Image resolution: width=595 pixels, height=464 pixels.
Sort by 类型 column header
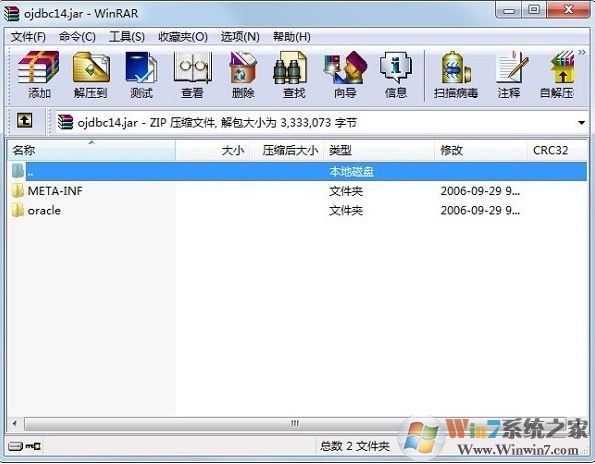[379, 151]
